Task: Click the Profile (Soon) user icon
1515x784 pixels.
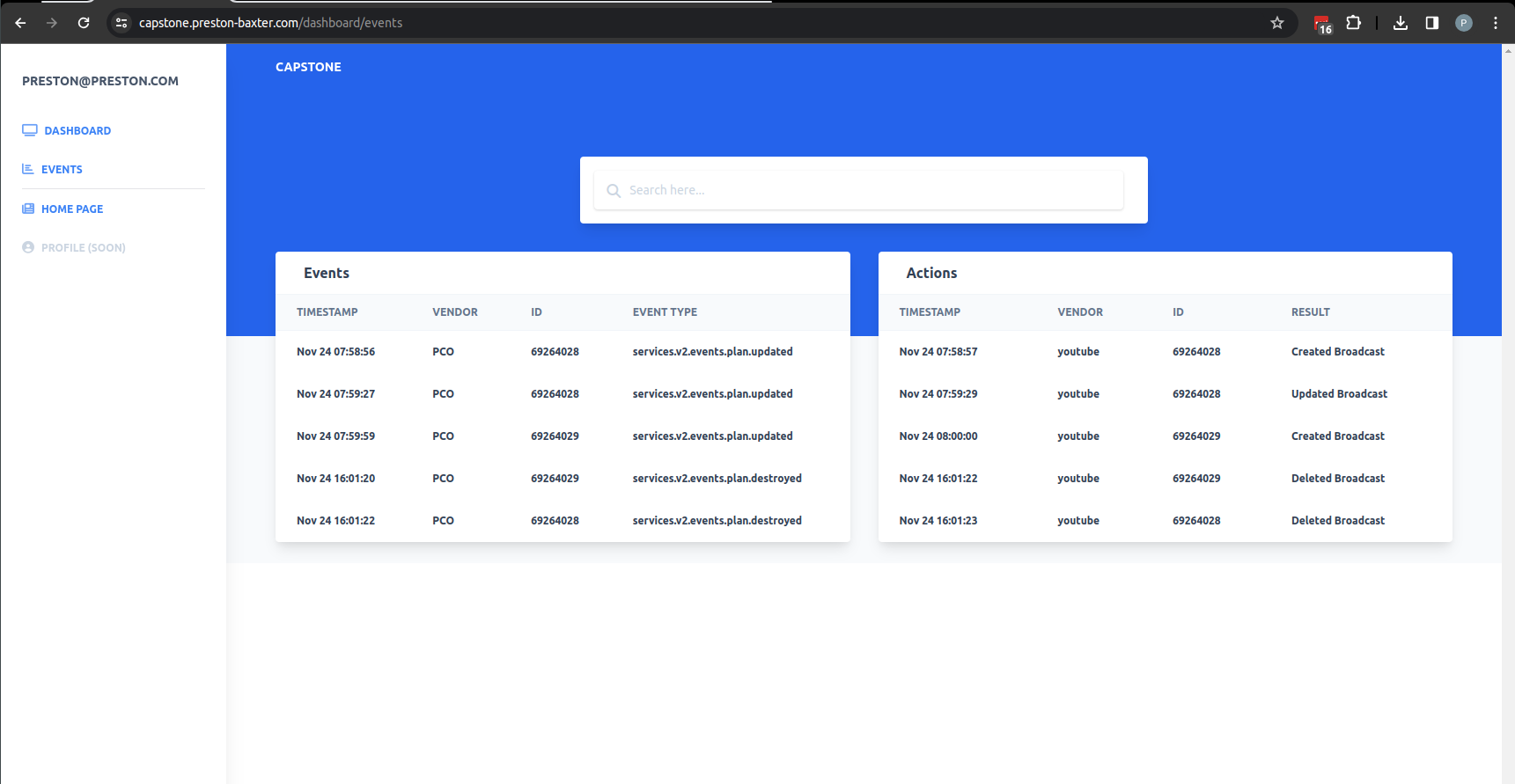Action: pos(28,247)
